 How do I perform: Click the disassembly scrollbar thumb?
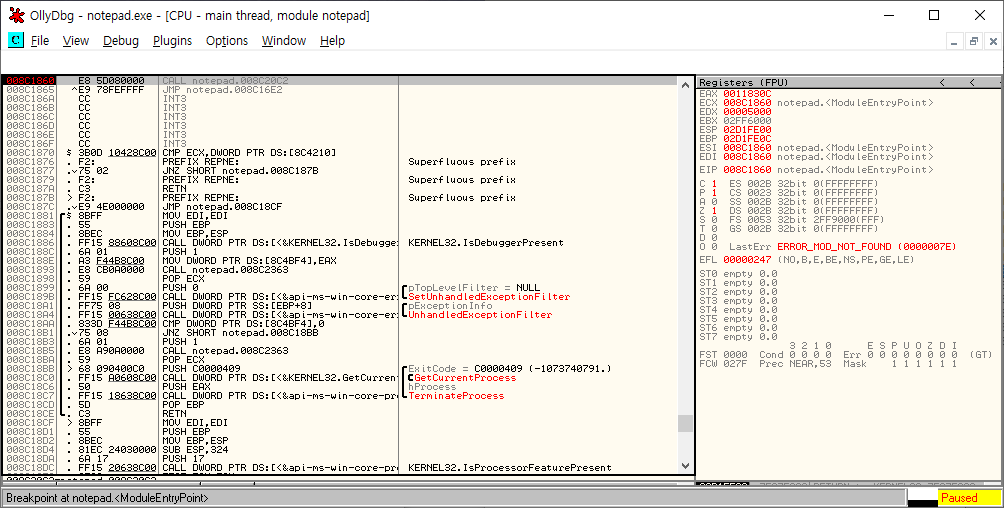(x=685, y=423)
